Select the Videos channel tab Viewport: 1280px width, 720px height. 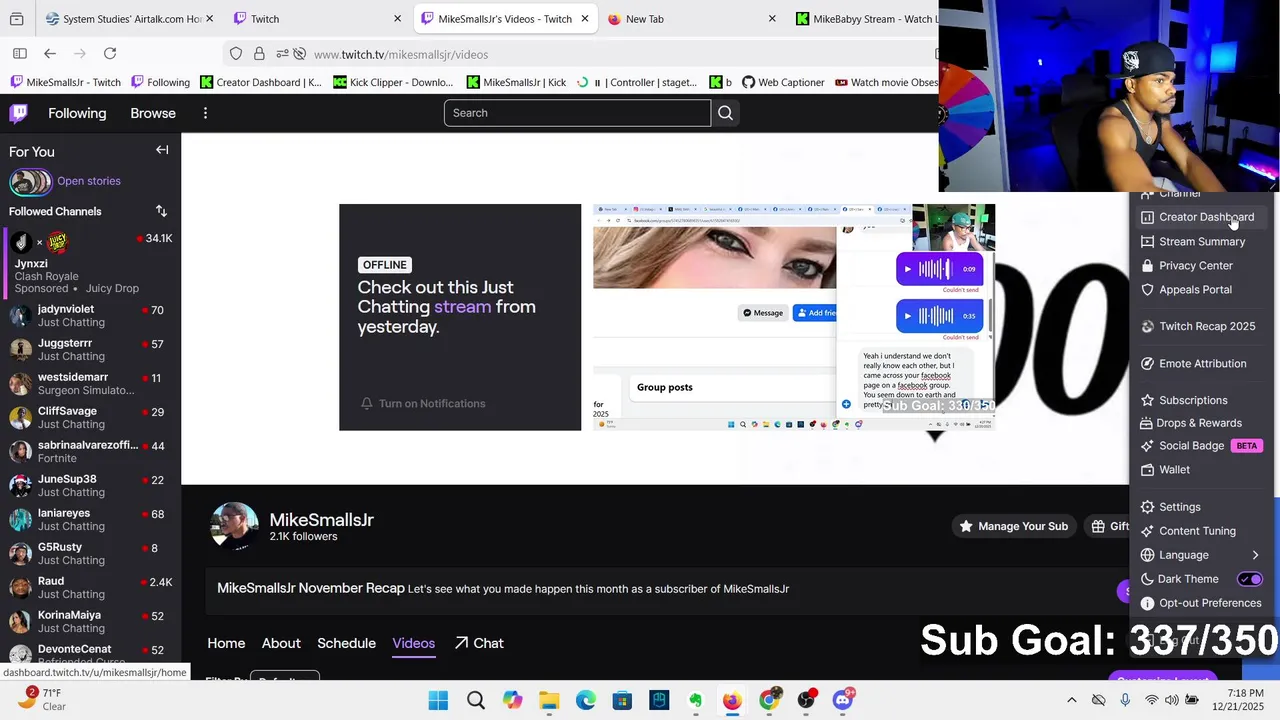[x=413, y=643]
